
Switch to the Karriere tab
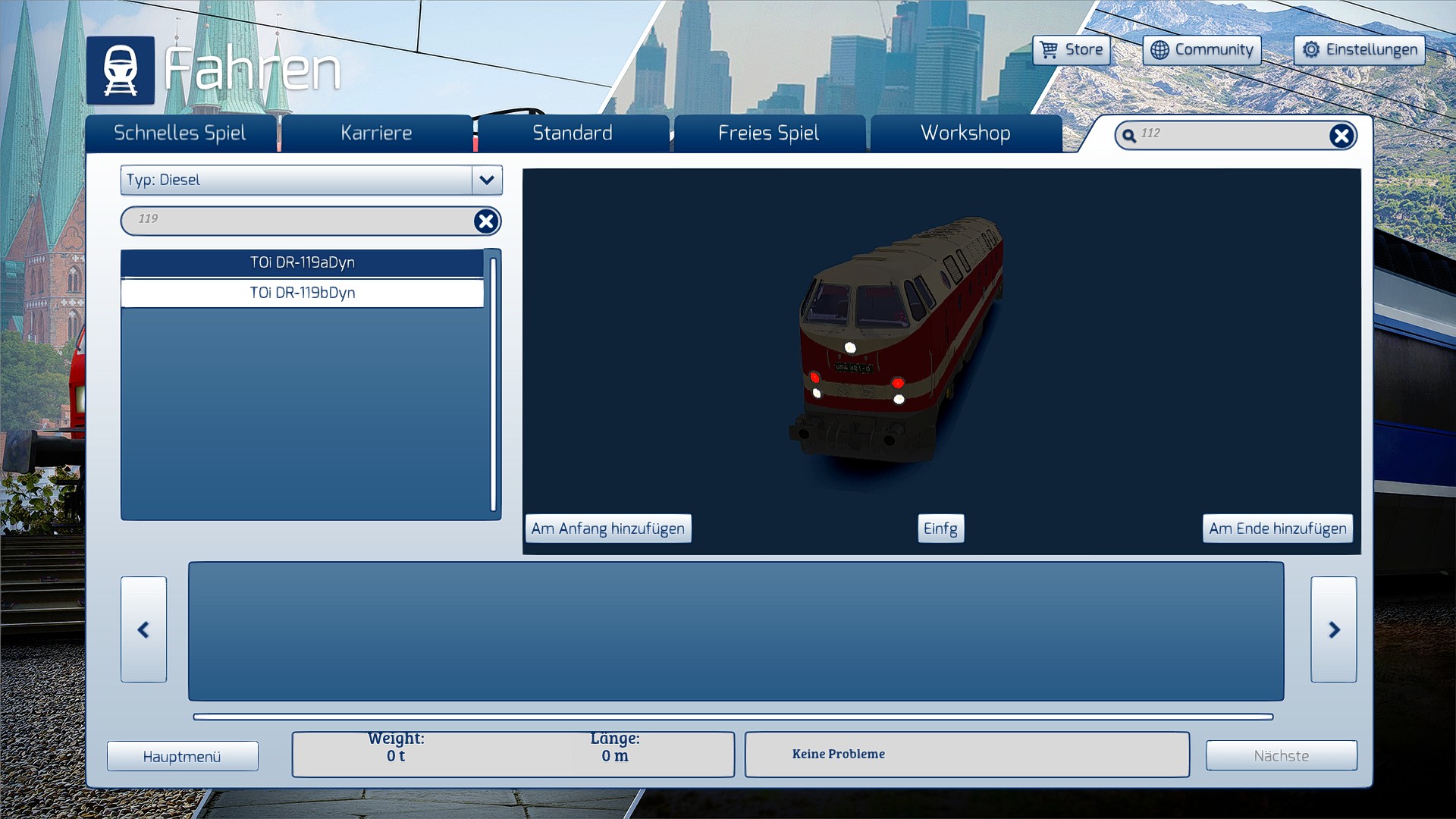[376, 133]
